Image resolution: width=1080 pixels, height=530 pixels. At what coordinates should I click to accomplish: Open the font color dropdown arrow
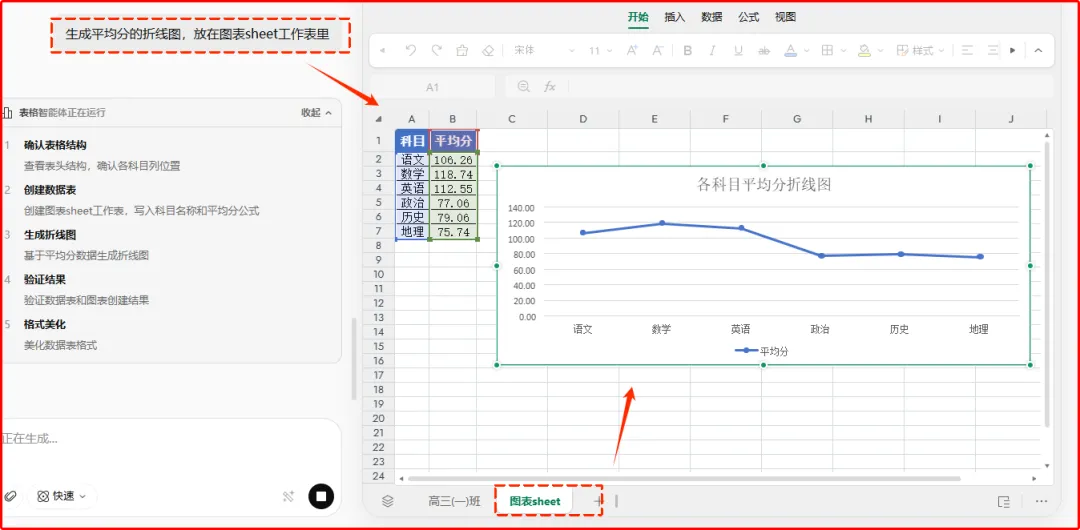807,51
